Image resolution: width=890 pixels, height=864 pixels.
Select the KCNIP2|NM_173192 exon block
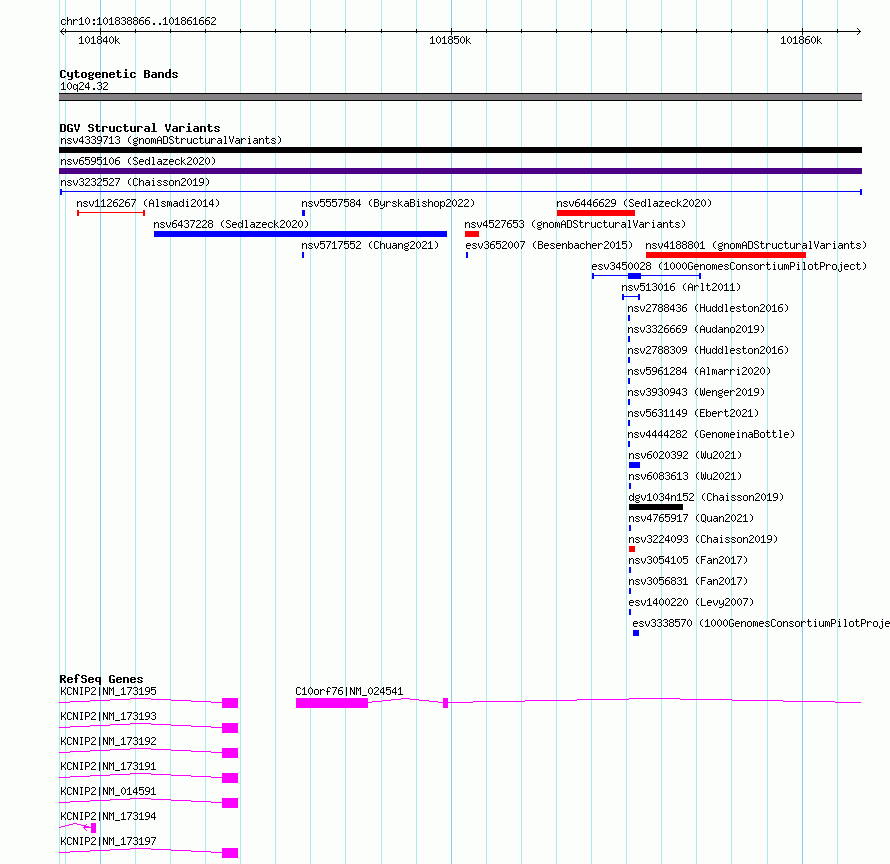pos(230,753)
